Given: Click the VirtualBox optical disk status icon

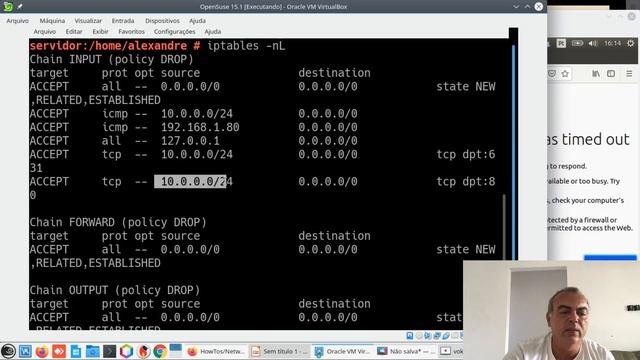Looking at the screenshot, I should tap(419, 336).
